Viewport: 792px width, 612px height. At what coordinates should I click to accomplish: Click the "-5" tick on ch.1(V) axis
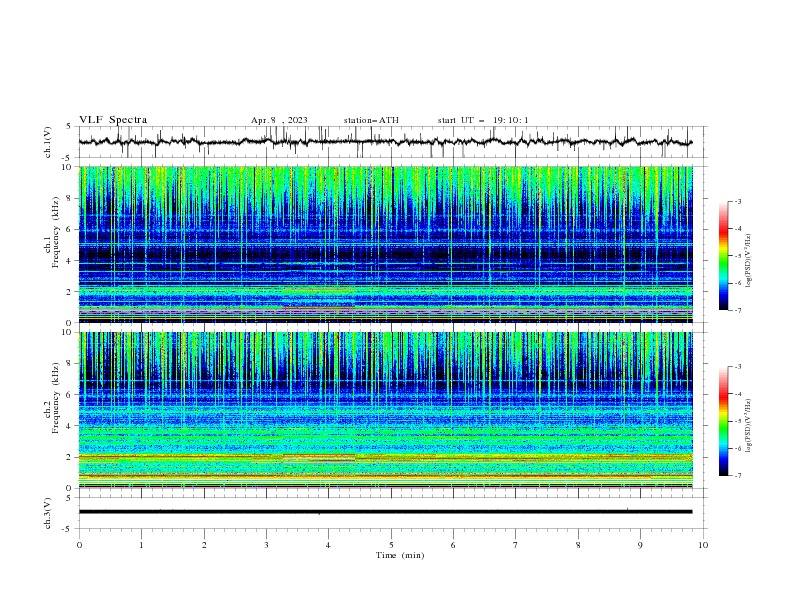[68, 158]
